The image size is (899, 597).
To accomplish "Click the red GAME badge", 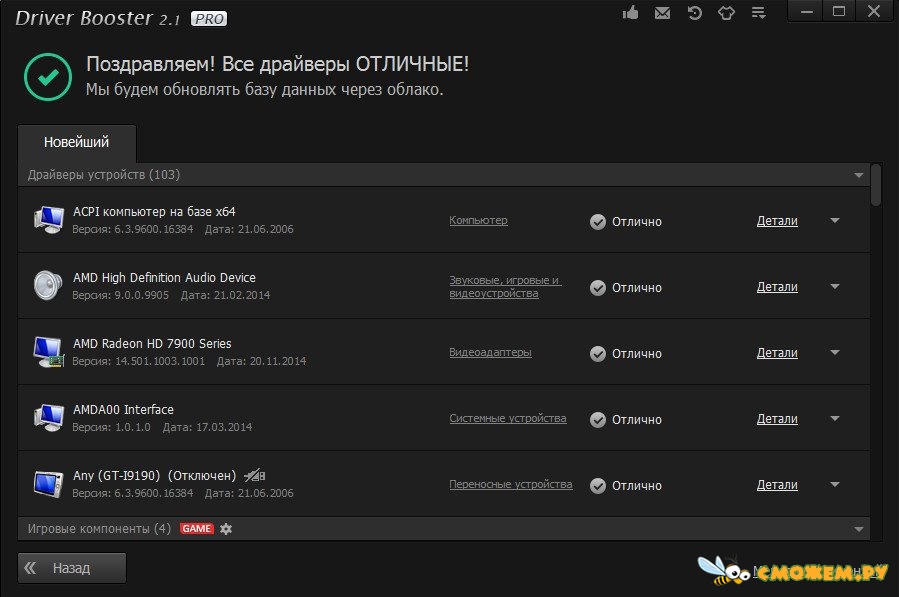I will coord(197,528).
